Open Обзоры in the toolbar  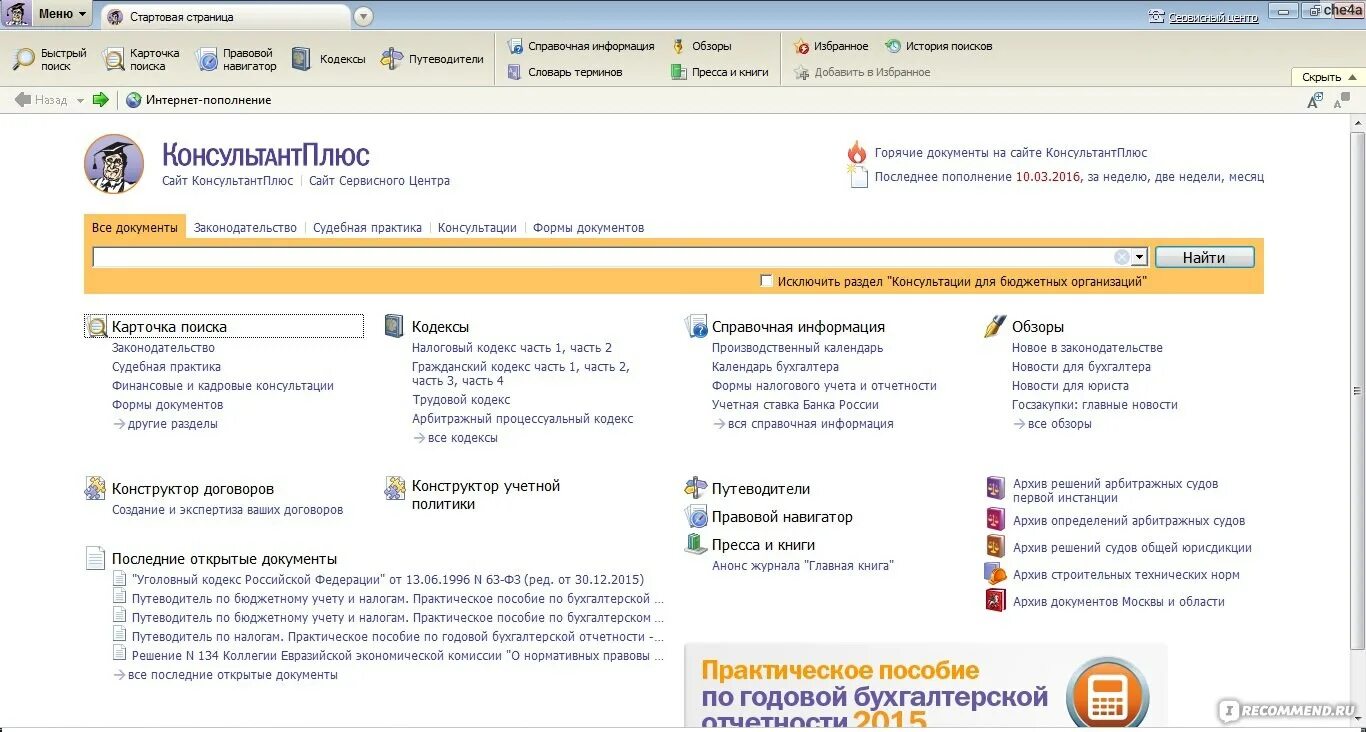(x=702, y=46)
